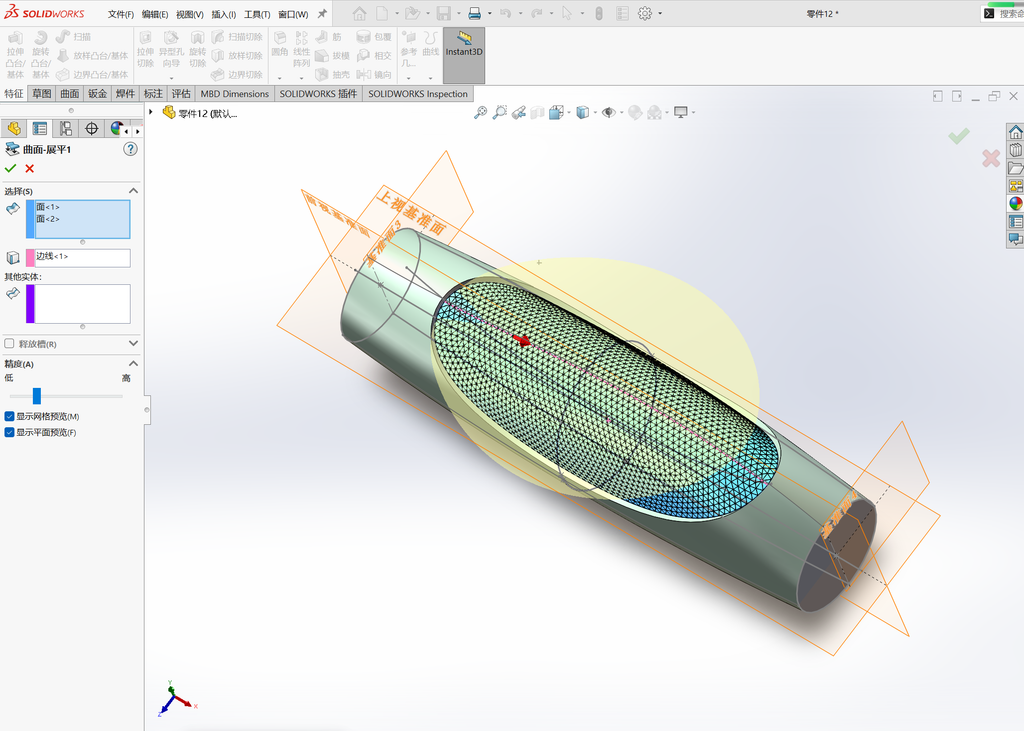Open the Custom Properties task pane icon
1024x731 pixels.
[1016, 221]
